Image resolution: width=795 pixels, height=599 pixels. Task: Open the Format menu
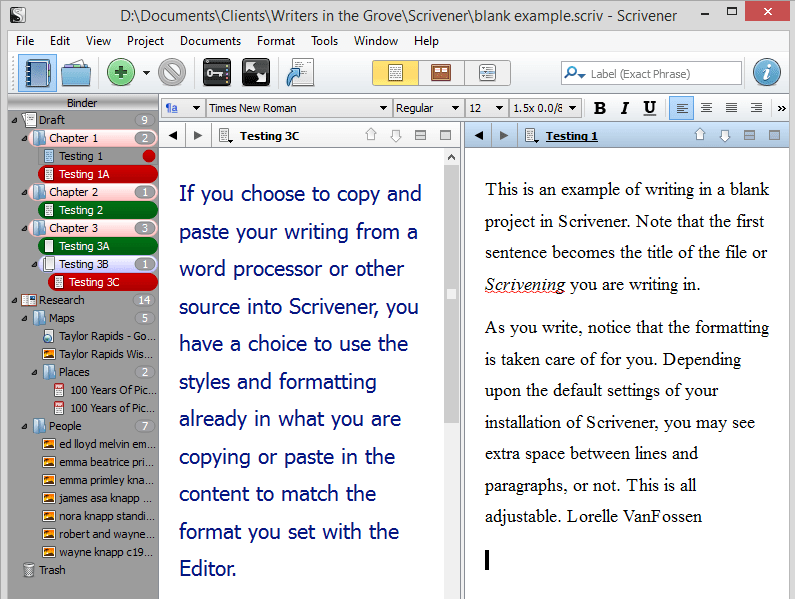click(x=276, y=41)
